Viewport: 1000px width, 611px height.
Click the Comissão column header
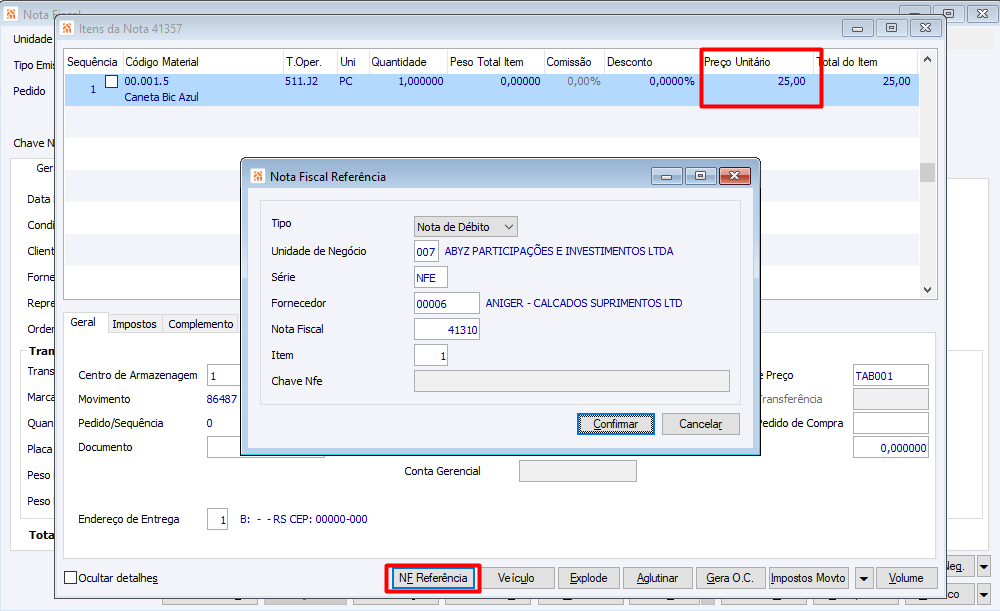point(573,62)
